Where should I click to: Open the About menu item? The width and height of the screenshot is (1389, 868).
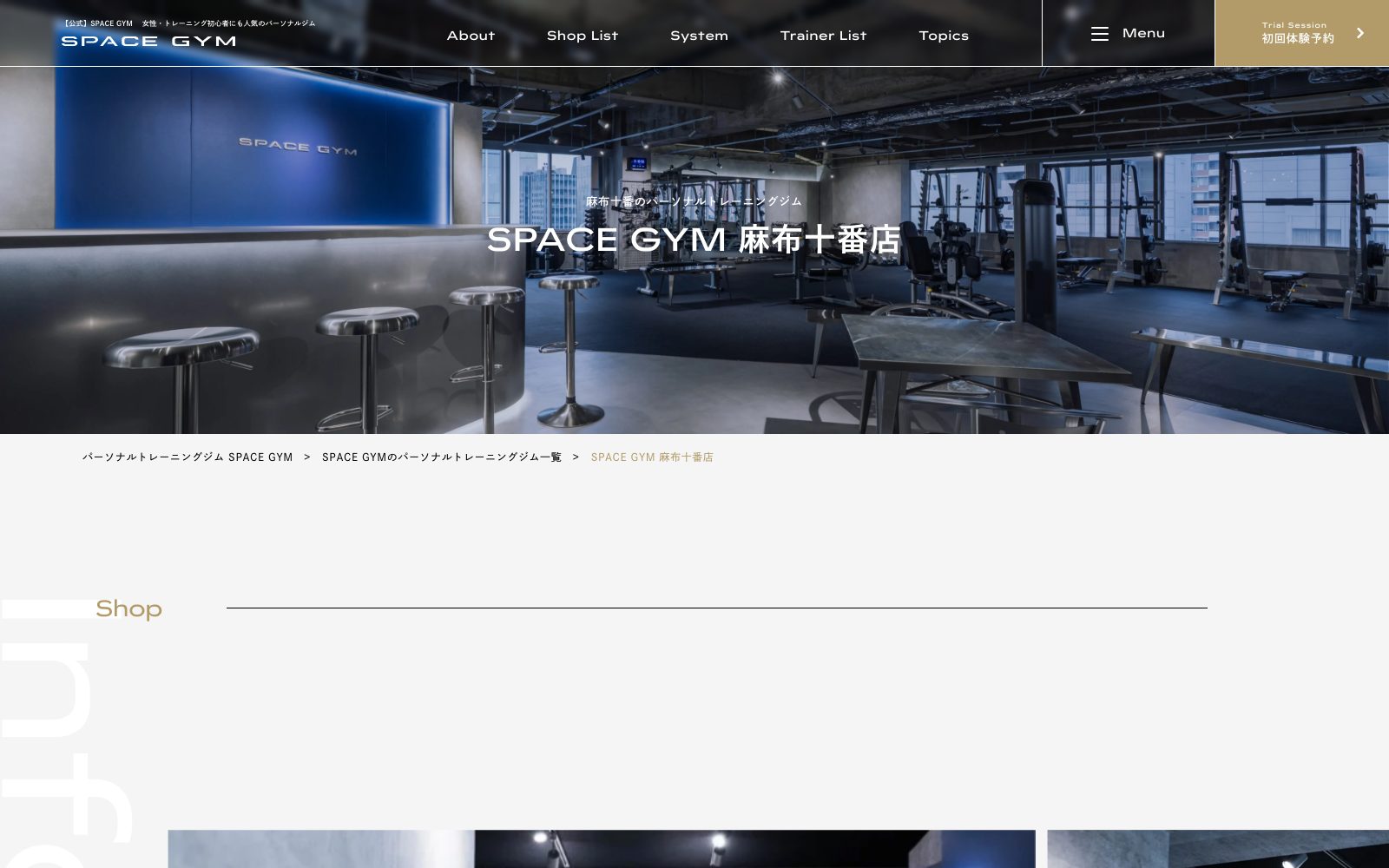pyautogui.click(x=471, y=36)
